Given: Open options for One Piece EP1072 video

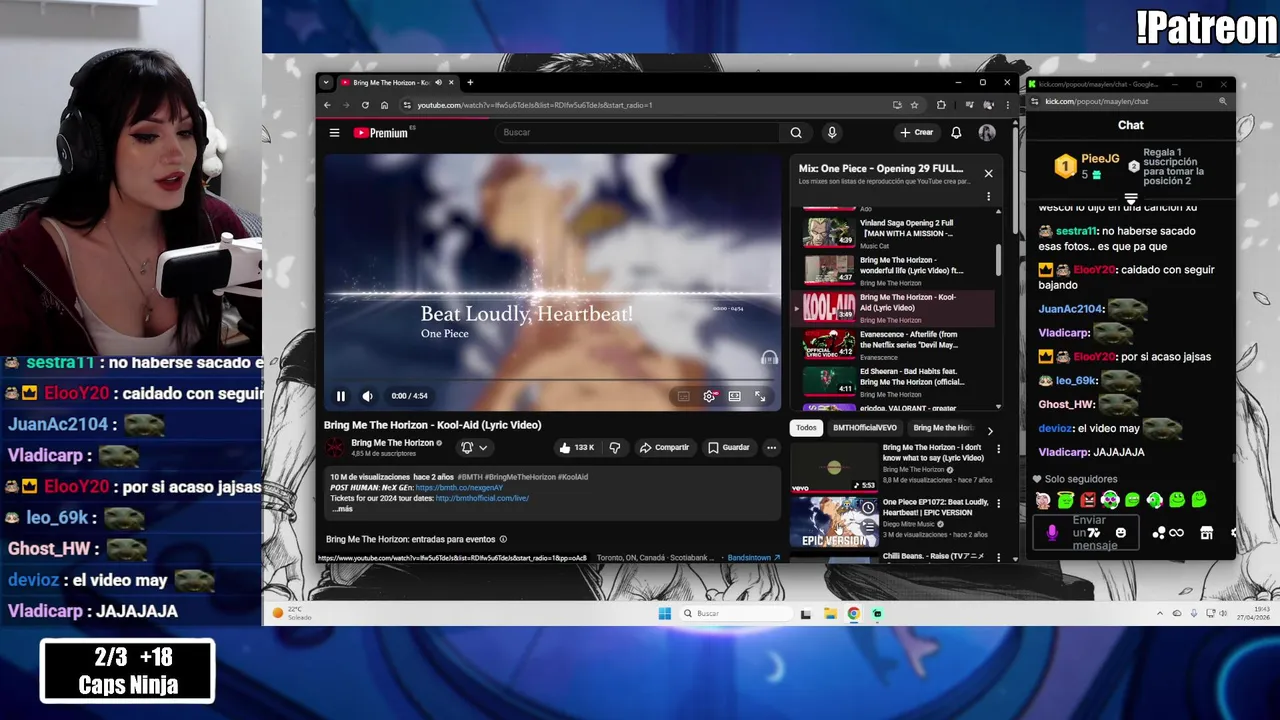Looking at the screenshot, I should (x=998, y=503).
